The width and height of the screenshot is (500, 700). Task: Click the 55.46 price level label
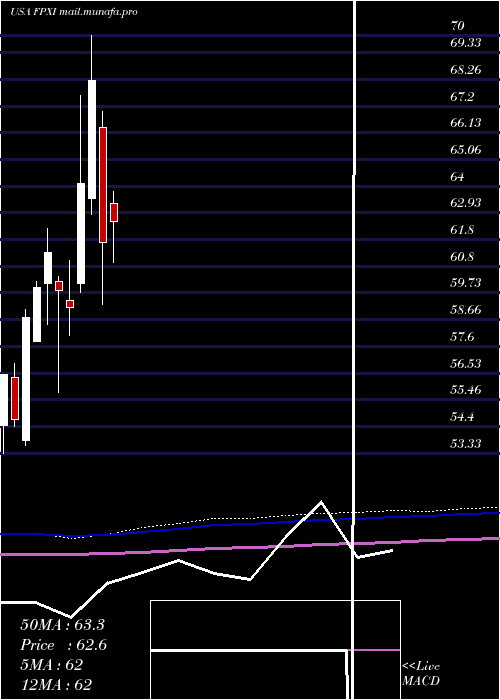[466, 390]
